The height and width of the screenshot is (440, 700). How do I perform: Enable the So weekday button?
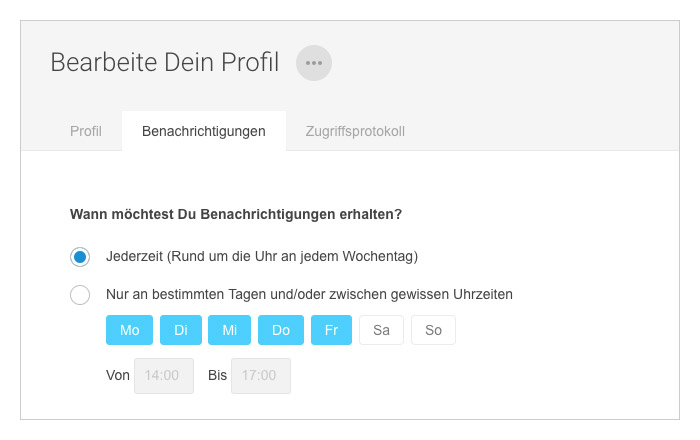click(433, 330)
